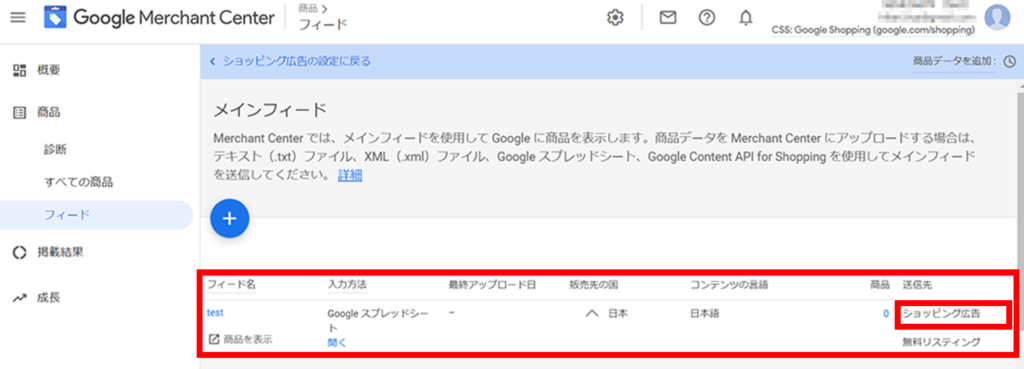Viewport: 1024px width, 369px height.
Task: Open the user account avatar
Action: (x=997, y=18)
